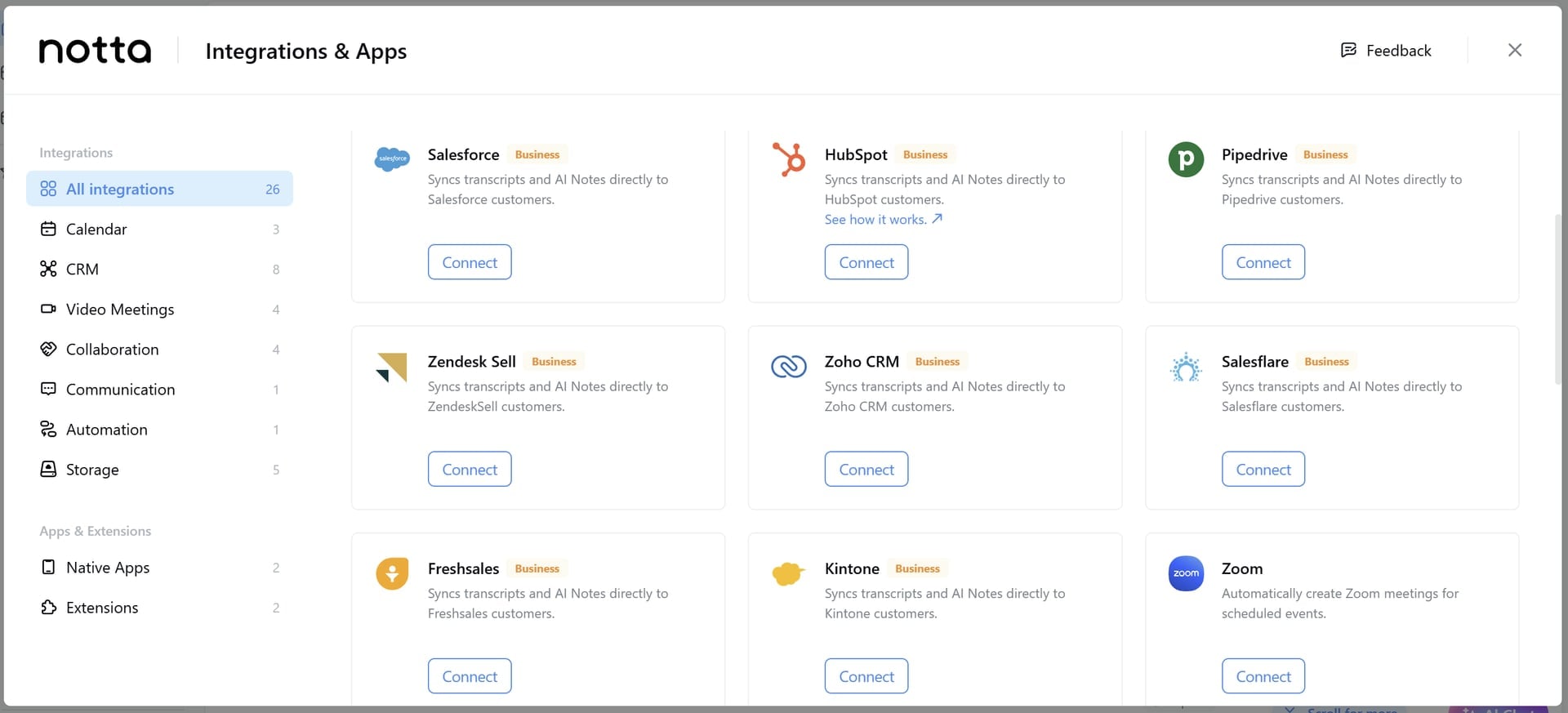This screenshot has height=713, width=1568.
Task: Click the Pipedrive green logo icon
Action: pos(1186,159)
